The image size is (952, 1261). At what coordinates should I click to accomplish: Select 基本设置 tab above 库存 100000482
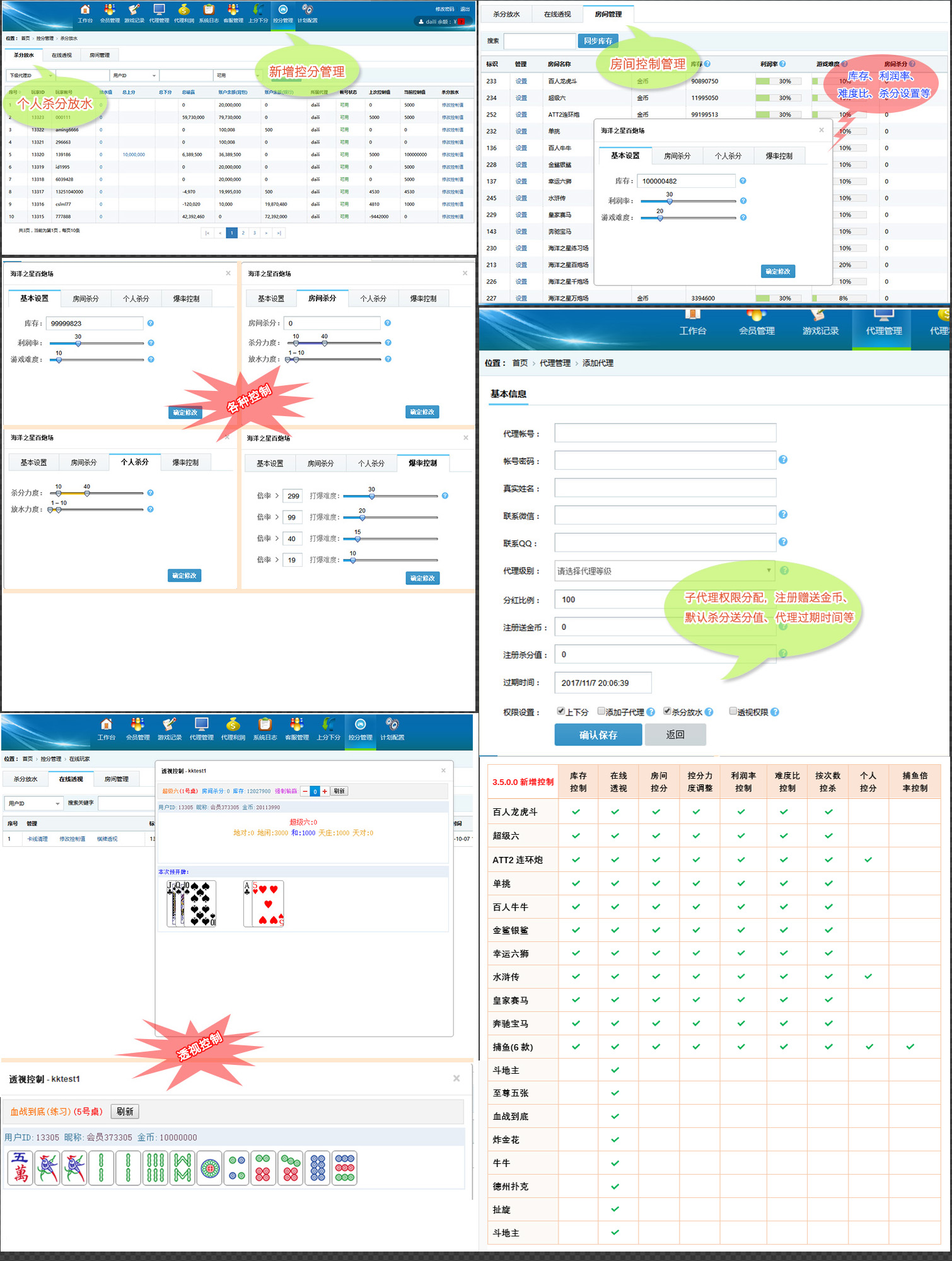point(625,156)
